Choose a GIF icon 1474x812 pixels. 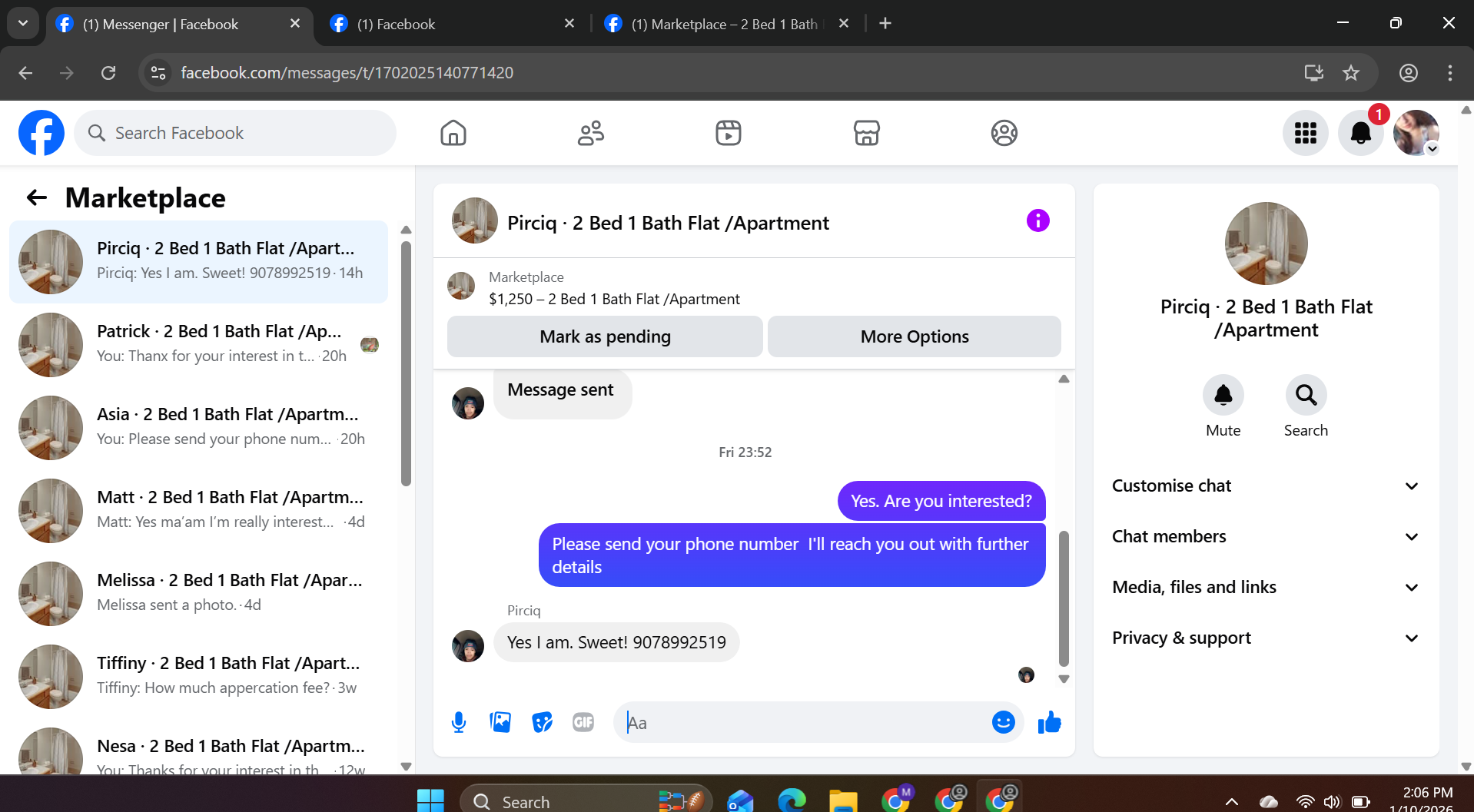[x=583, y=722]
